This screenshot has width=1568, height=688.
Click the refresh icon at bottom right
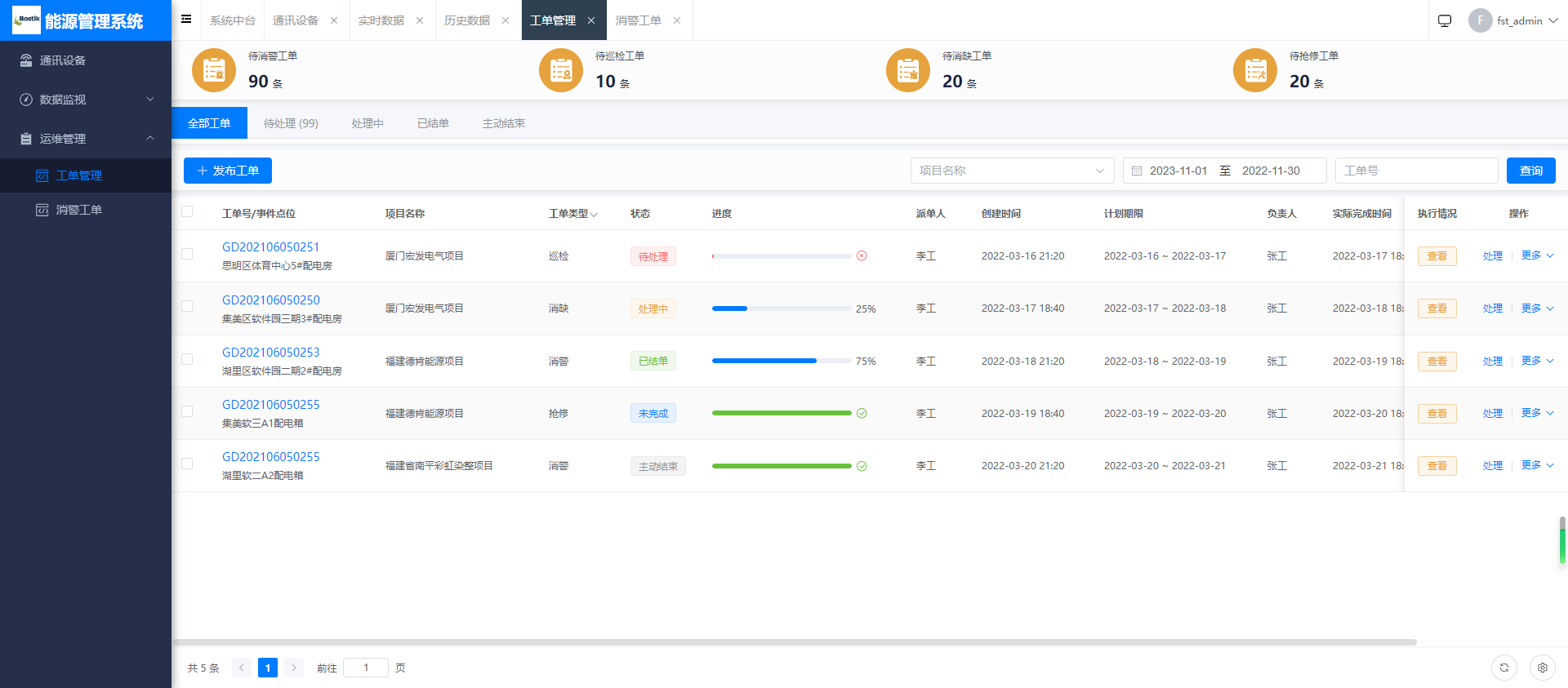click(x=1504, y=668)
